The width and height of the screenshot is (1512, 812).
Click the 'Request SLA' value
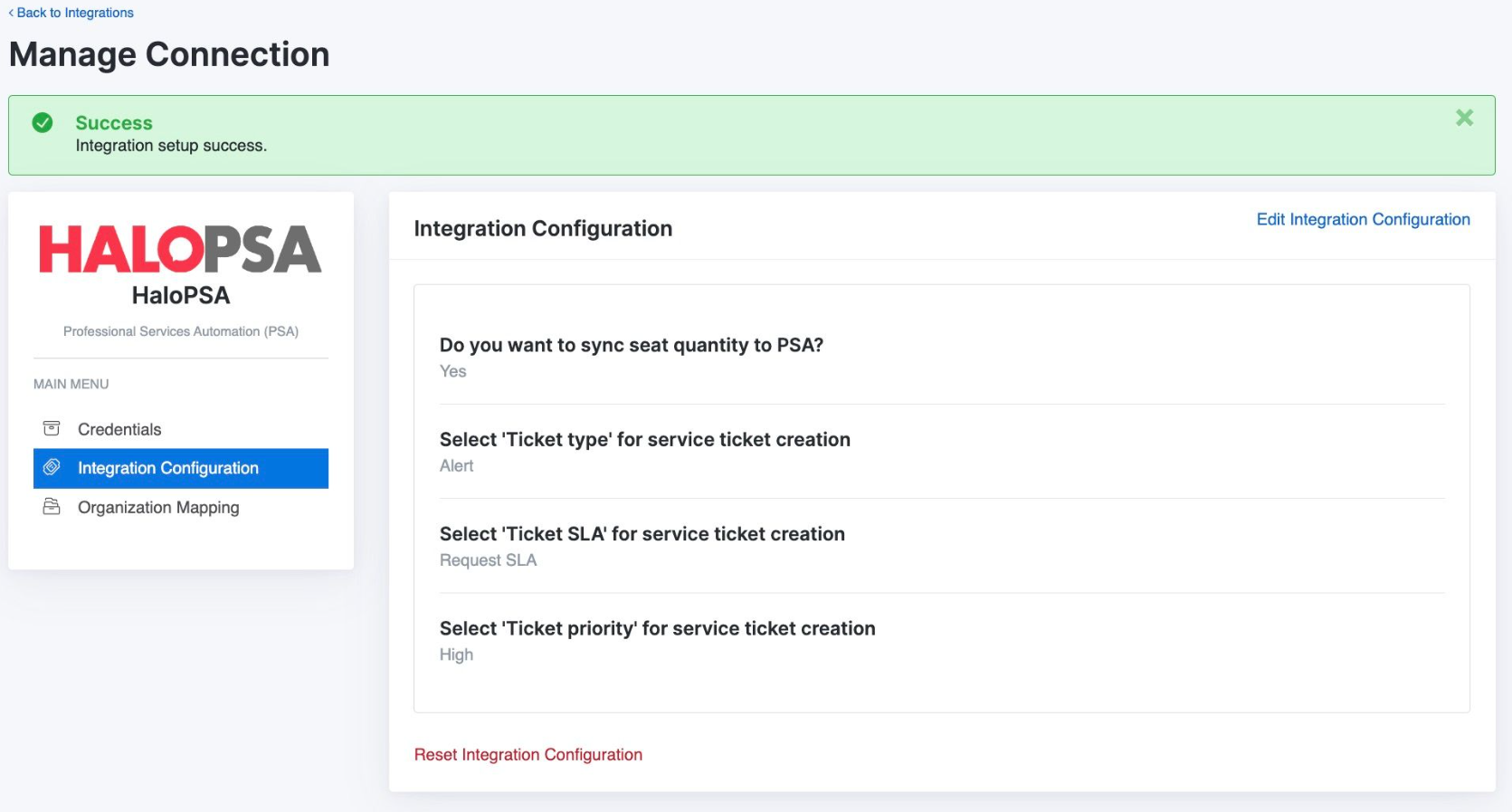[x=488, y=560]
